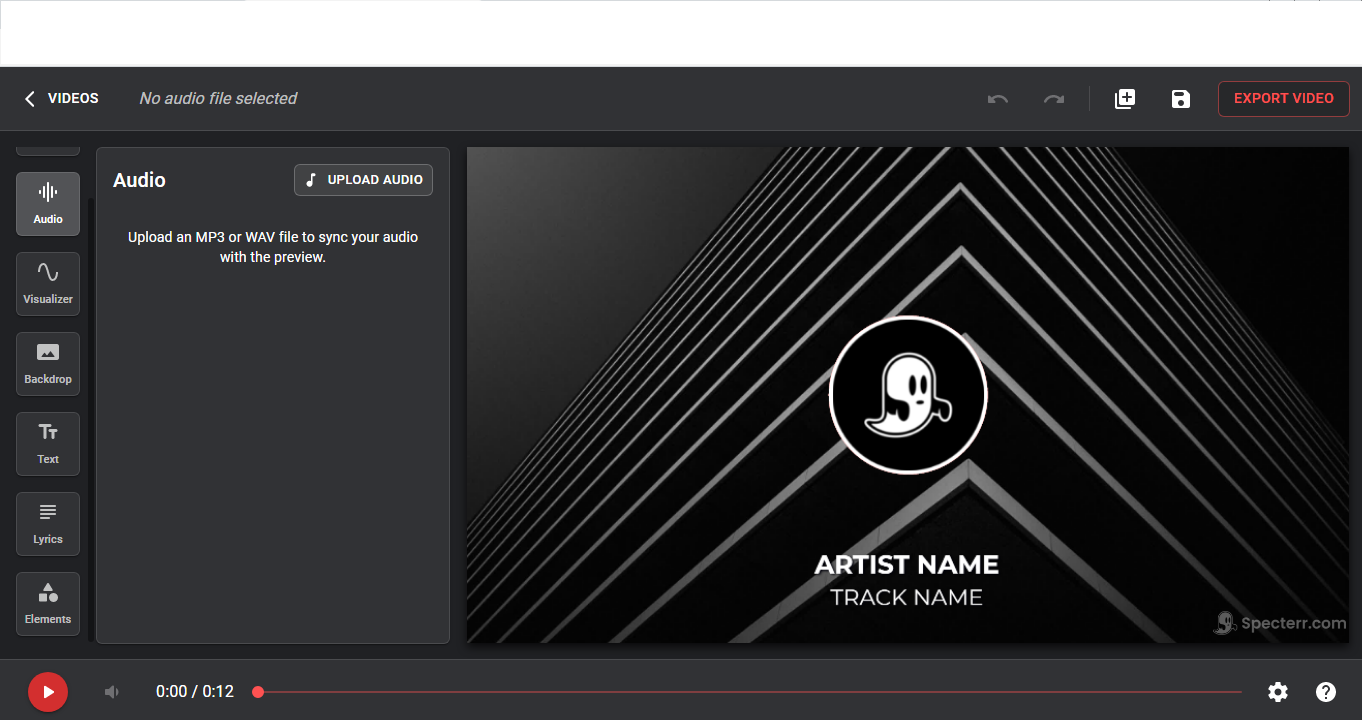Click the Upload Audio button
This screenshot has height=720, width=1362.
point(363,180)
